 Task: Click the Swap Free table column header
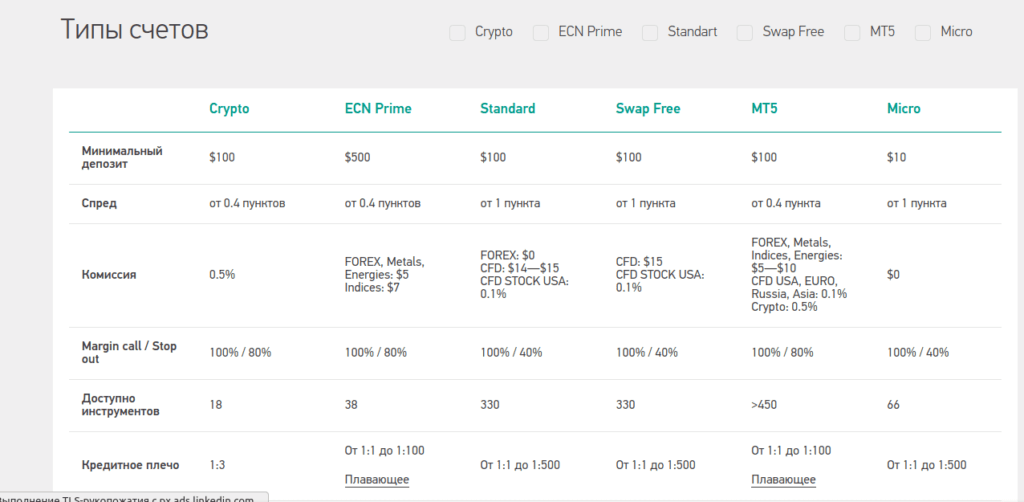point(647,108)
